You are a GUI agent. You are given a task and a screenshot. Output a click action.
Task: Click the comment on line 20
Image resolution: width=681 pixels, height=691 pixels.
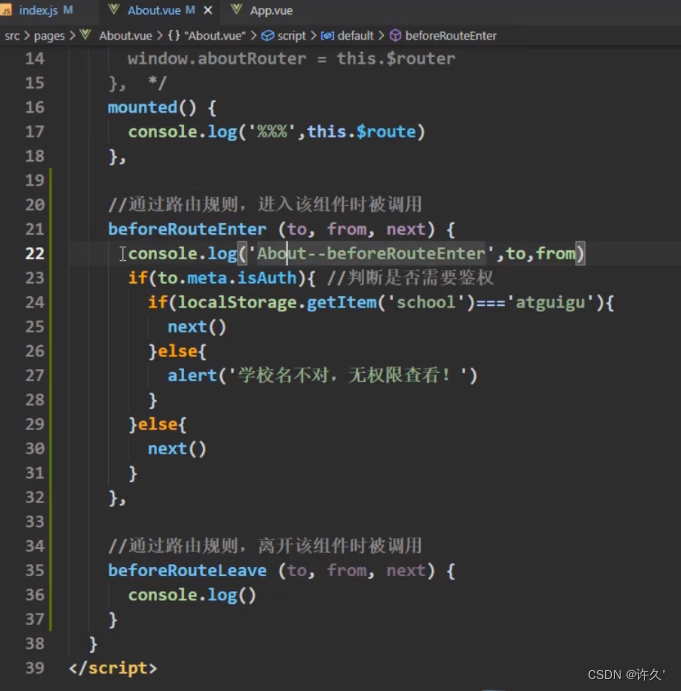265,204
